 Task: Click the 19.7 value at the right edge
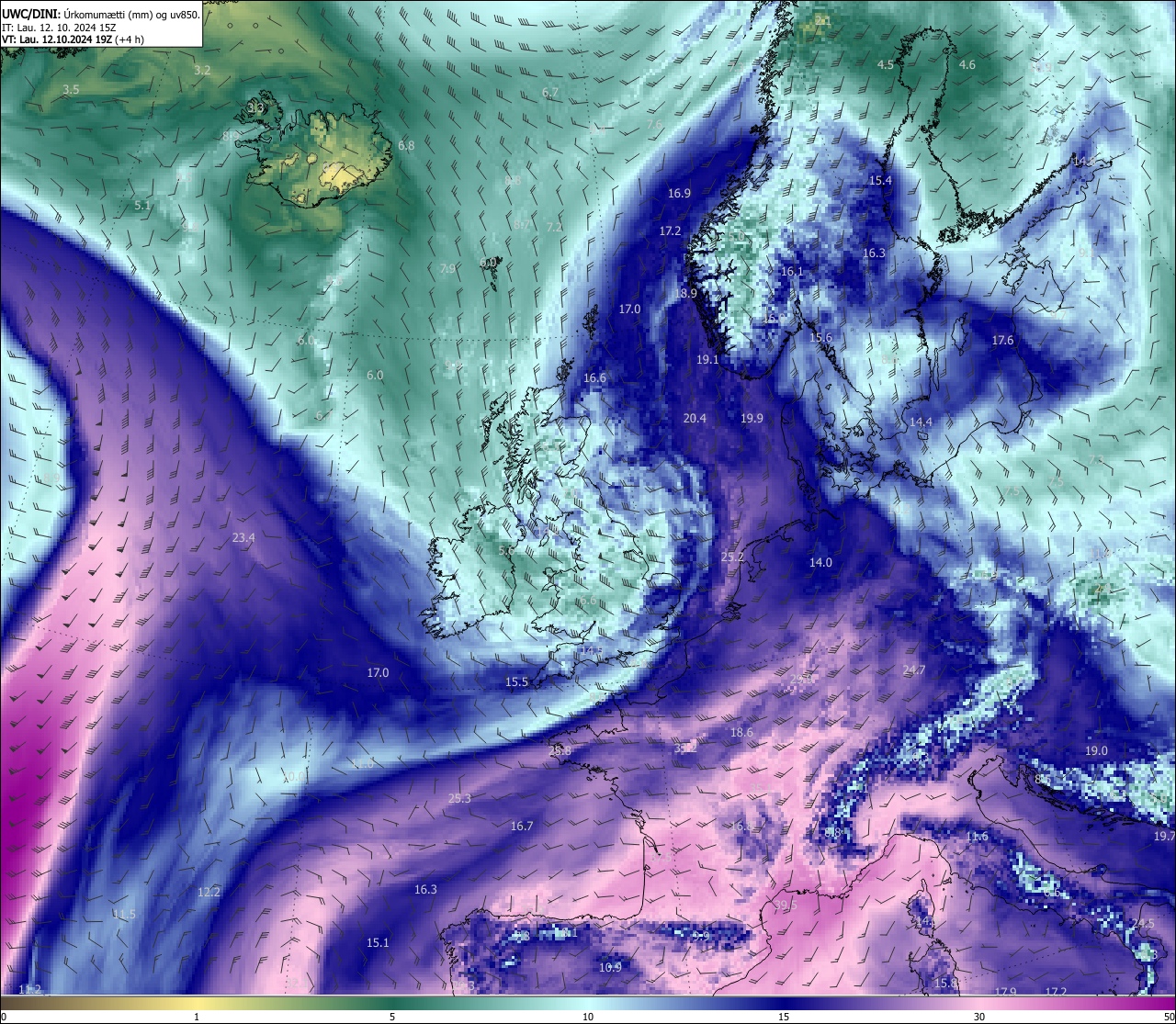coord(1164,836)
